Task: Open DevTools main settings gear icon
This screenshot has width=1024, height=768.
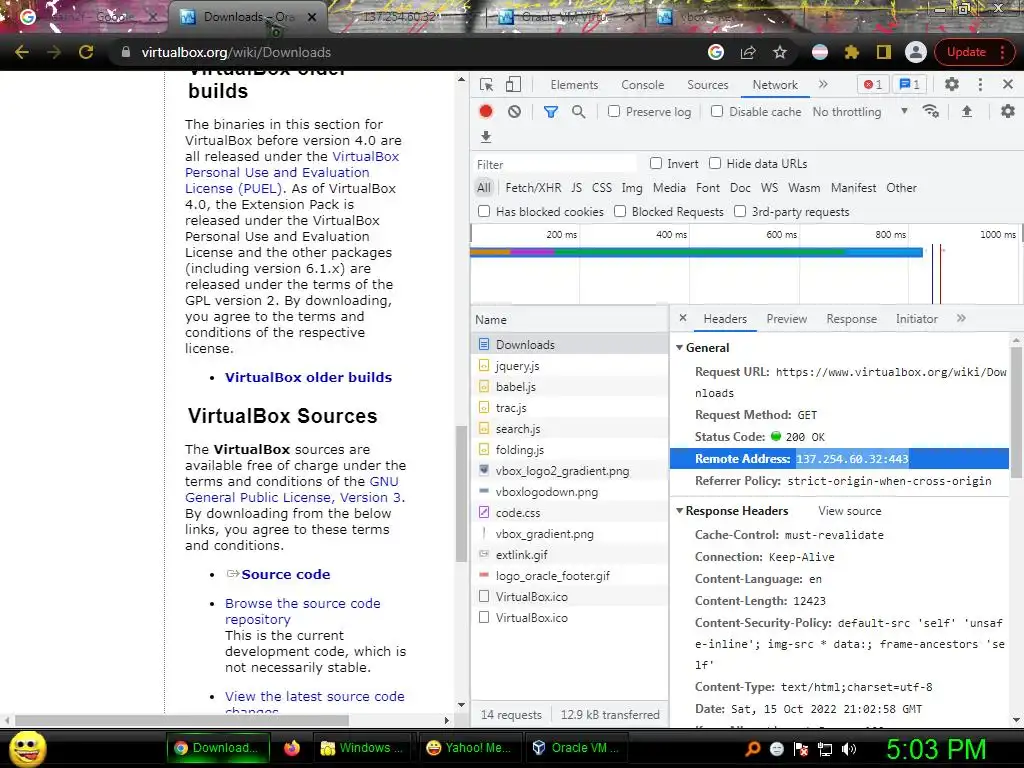Action: pos(952,84)
